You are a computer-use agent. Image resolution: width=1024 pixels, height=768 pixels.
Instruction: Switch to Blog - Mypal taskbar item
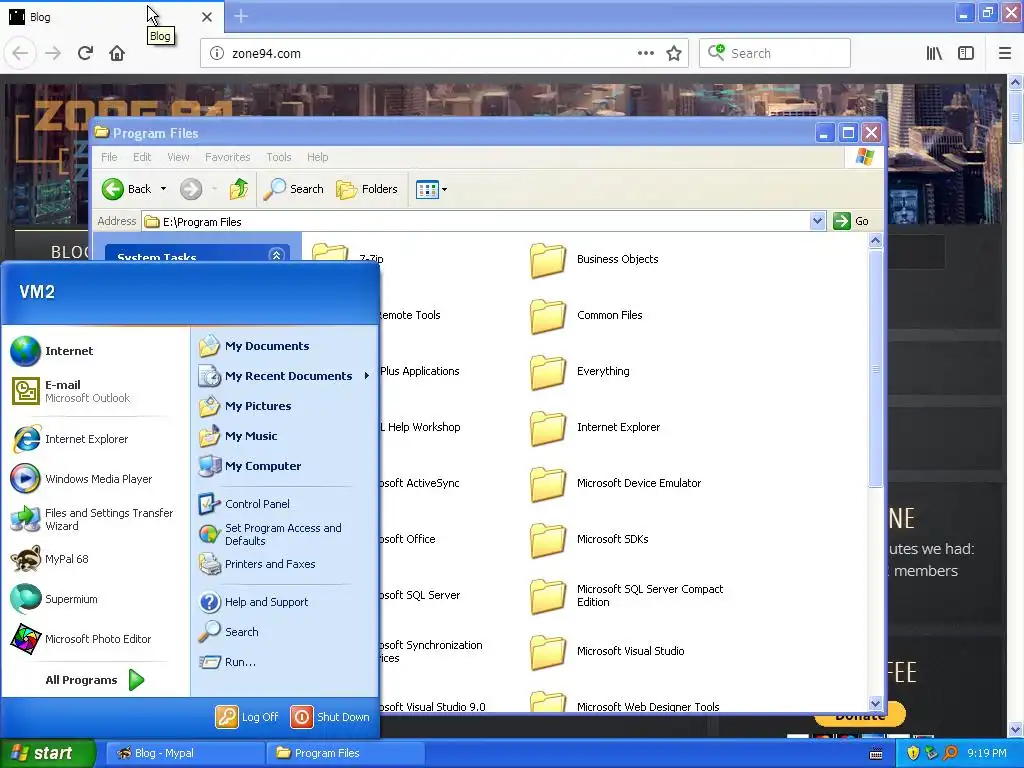[x=185, y=753]
